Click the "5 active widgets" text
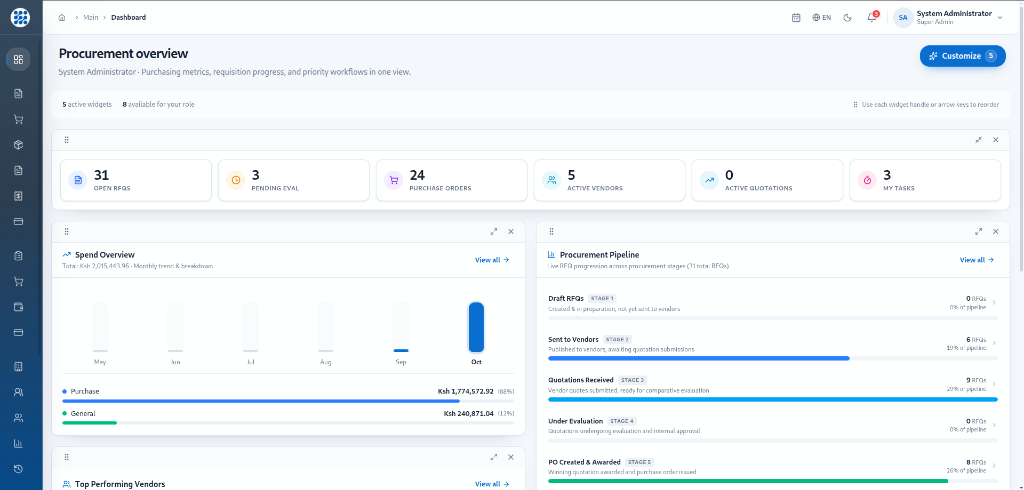This screenshot has width=1024, height=490. 87,105
